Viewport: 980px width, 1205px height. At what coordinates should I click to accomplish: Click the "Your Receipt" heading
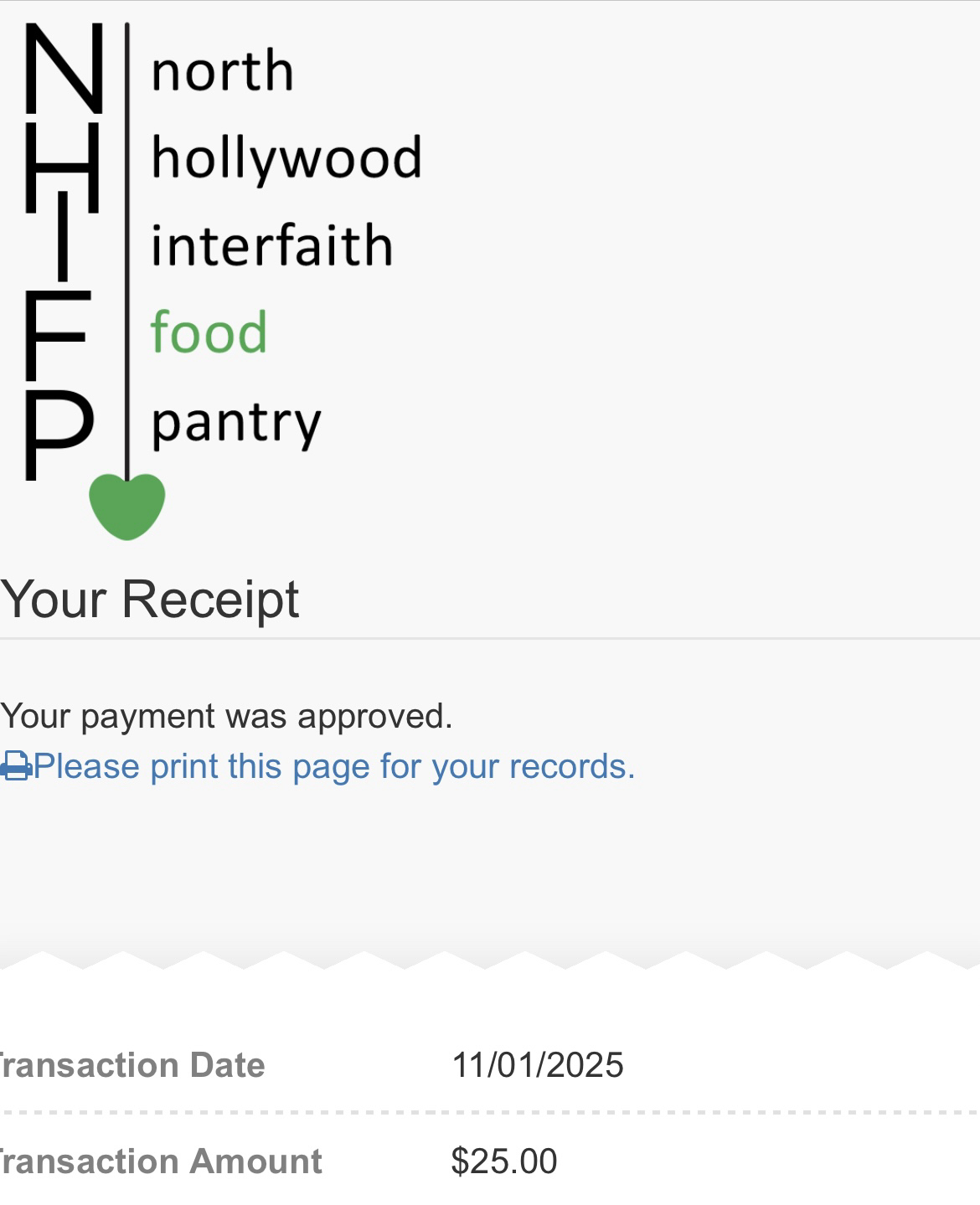(x=150, y=599)
